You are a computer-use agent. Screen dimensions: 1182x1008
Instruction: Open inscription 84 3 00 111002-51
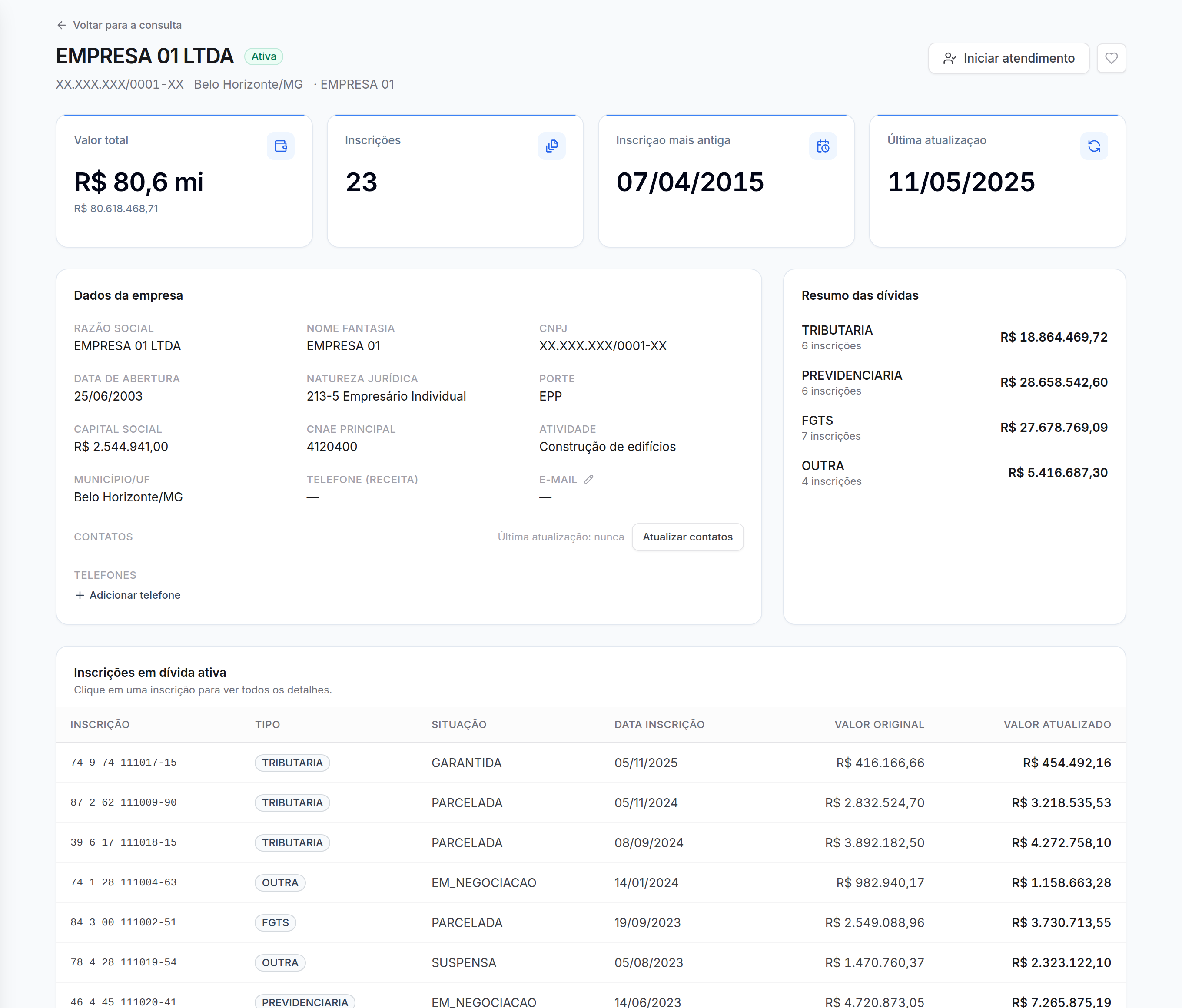pos(124,922)
